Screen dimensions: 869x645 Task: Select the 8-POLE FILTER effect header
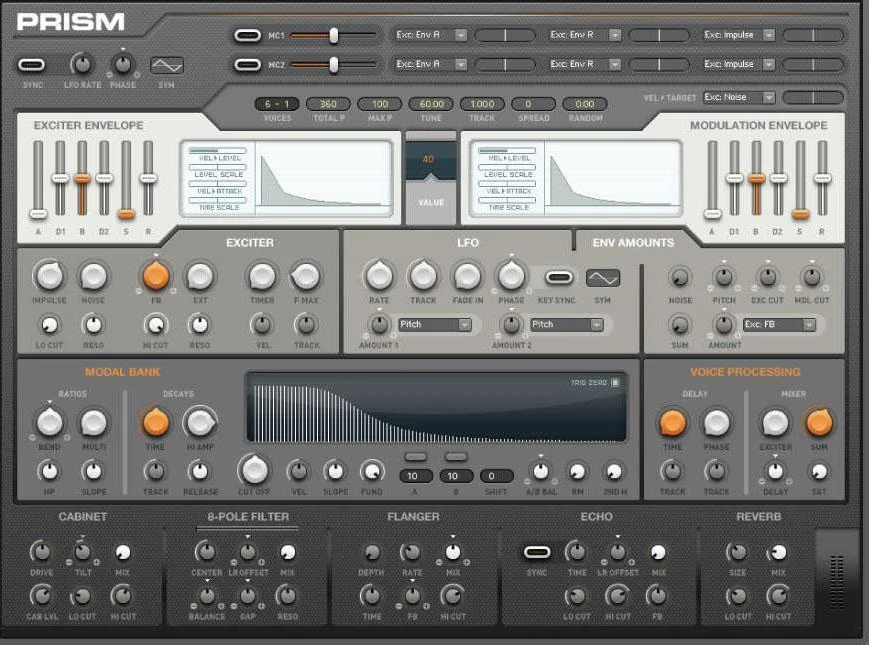click(x=248, y=516)
